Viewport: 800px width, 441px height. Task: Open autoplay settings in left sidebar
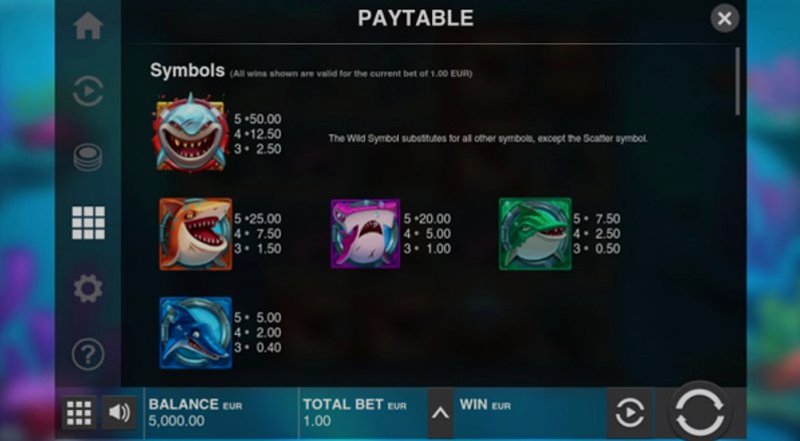coord(88,91)
